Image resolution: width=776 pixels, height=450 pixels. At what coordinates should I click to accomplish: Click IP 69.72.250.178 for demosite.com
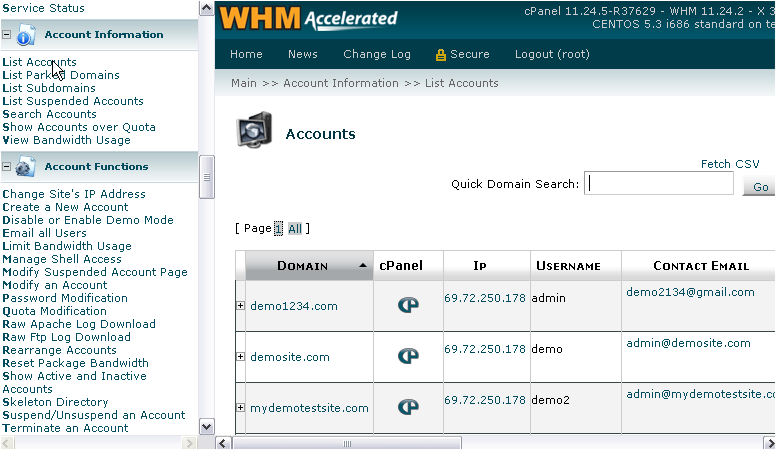pyautogui.click(x=485, y=349)
